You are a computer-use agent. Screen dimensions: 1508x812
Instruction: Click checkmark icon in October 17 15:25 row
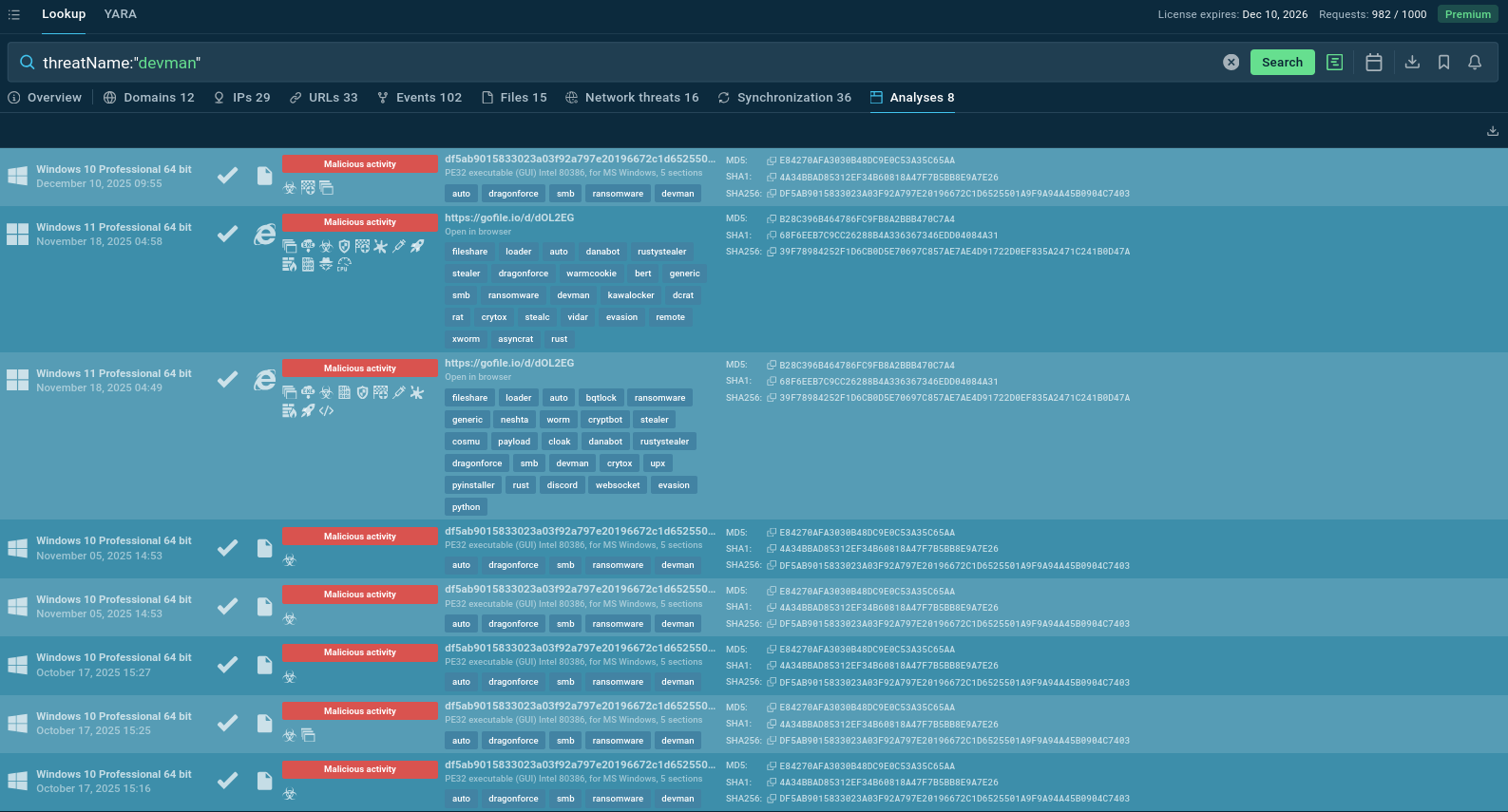(x=227, y=723)
